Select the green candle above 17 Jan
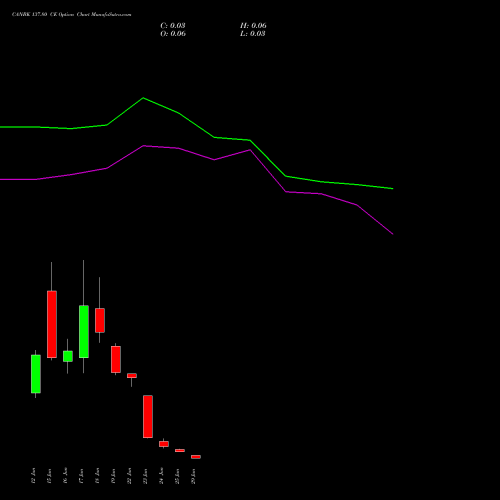Image resolution: width=500 pixels, height=500 pixels. (x=84, y=331)
